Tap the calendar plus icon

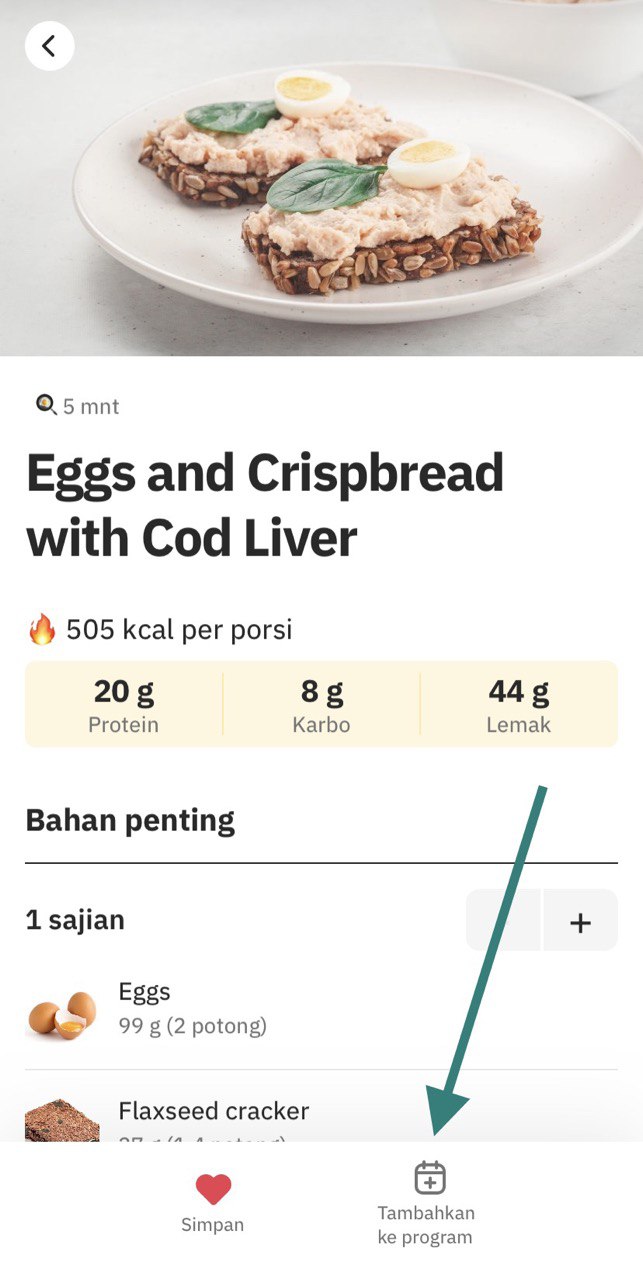[x=430, y=1177]
